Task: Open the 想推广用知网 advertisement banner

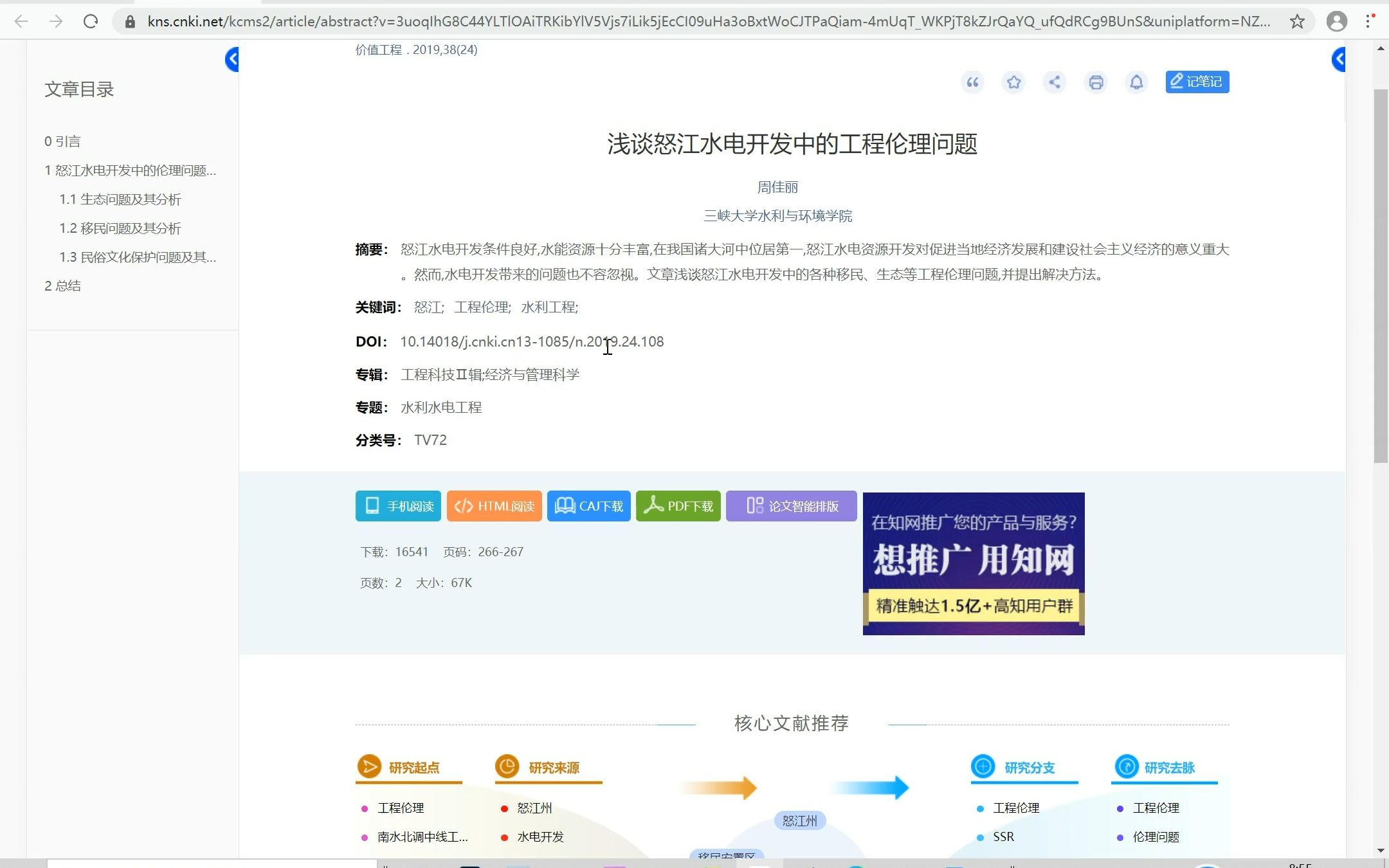Action: coord(974,564)
